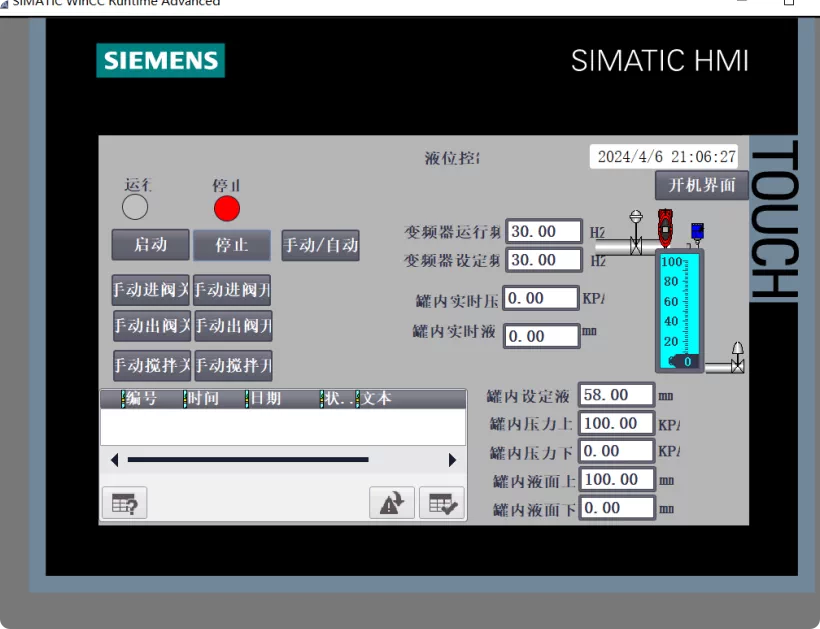
Task: Click the 液位控 screen title text
Action: [x=452, y=158]
